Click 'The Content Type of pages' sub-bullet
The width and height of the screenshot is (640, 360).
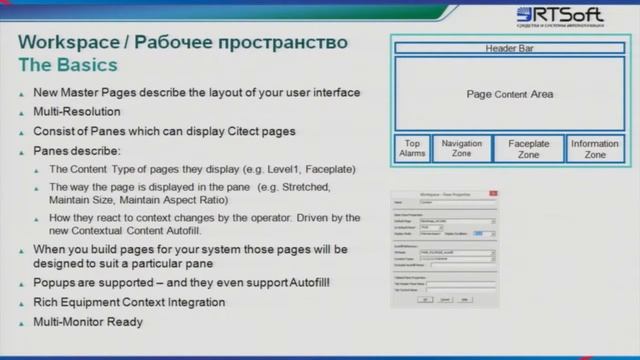coord(202,169)
